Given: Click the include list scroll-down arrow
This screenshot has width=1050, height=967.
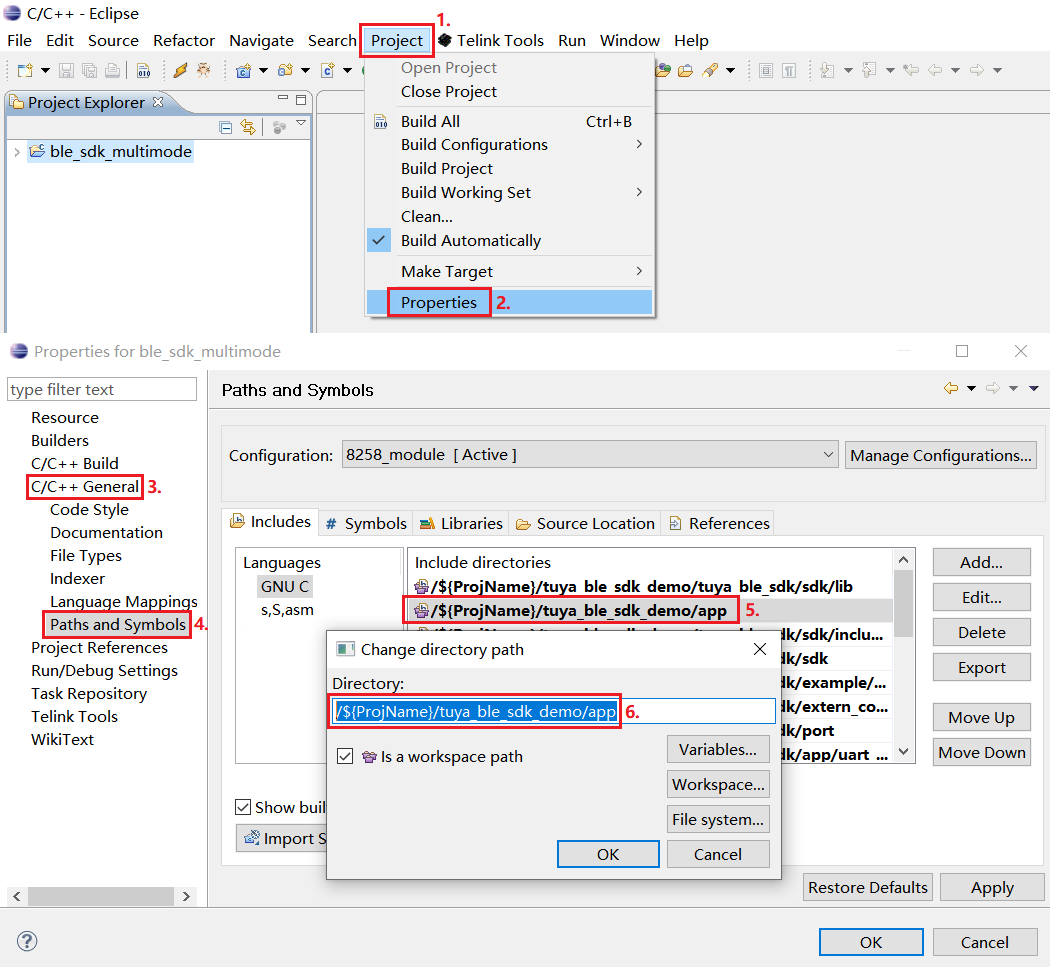Looking at the screenshot, I should tap(903, 752).
